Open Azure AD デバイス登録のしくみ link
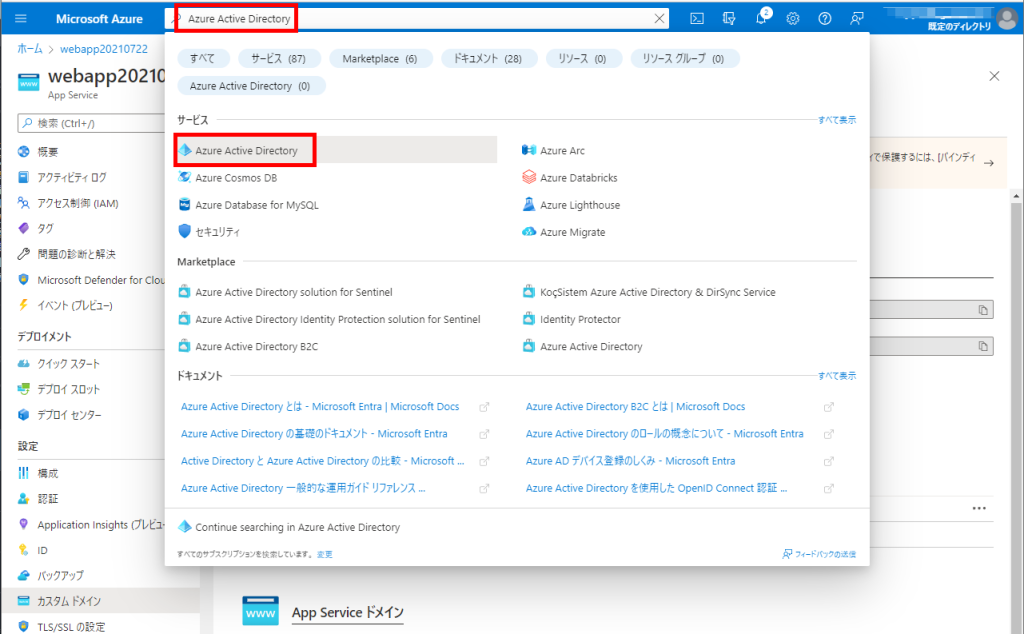Screen dimensions: 1024x634 630,460
